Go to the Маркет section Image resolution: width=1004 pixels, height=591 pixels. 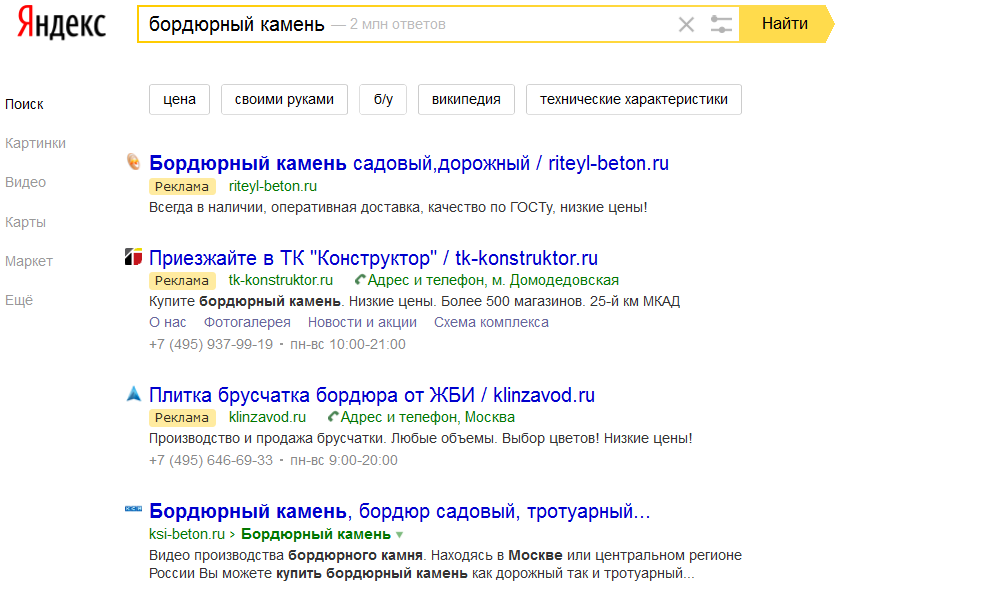(x=29, y=261)
